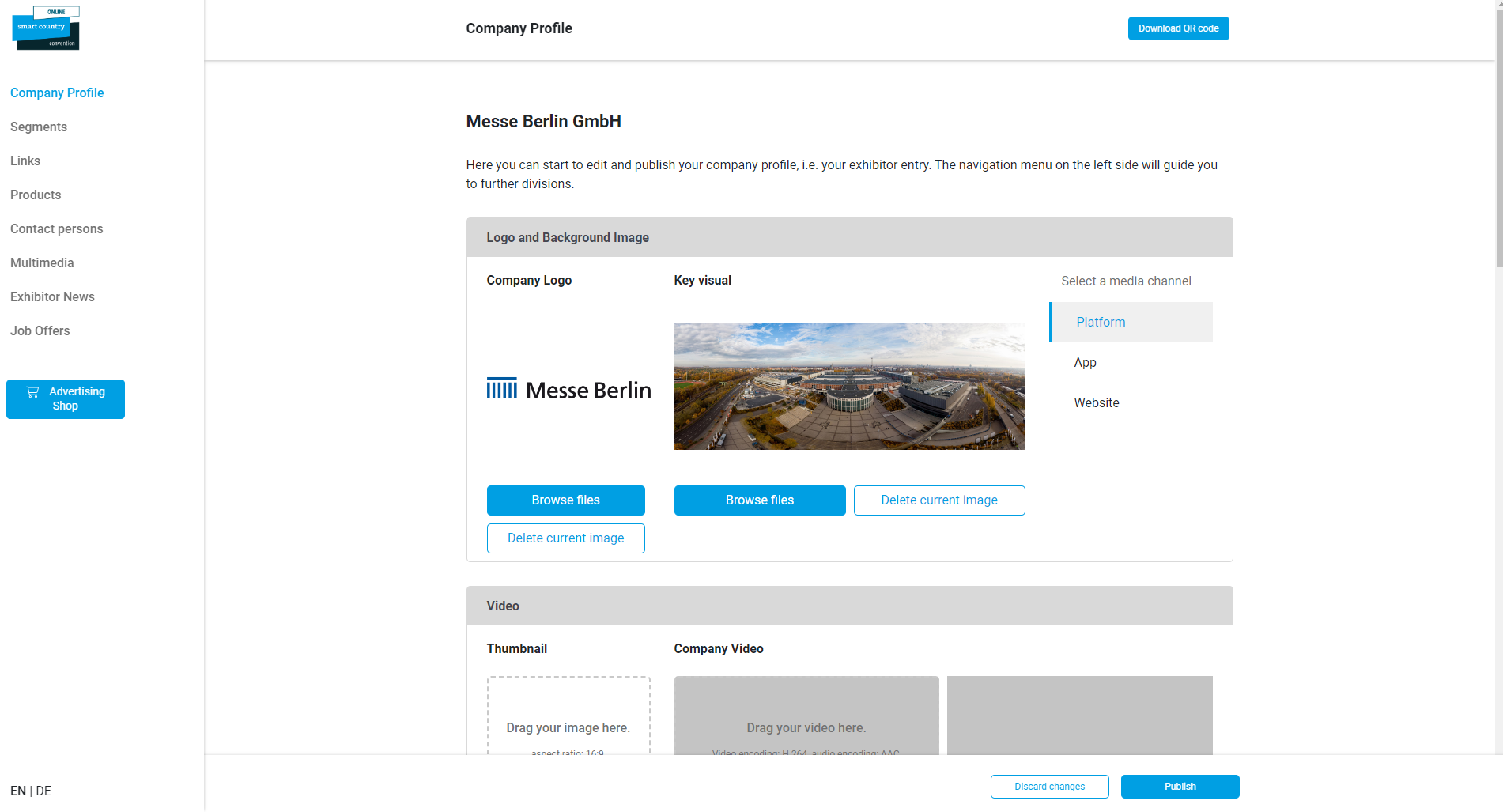Go to Segments in sidebar
1503x812 pixels.
pos(39,127)
